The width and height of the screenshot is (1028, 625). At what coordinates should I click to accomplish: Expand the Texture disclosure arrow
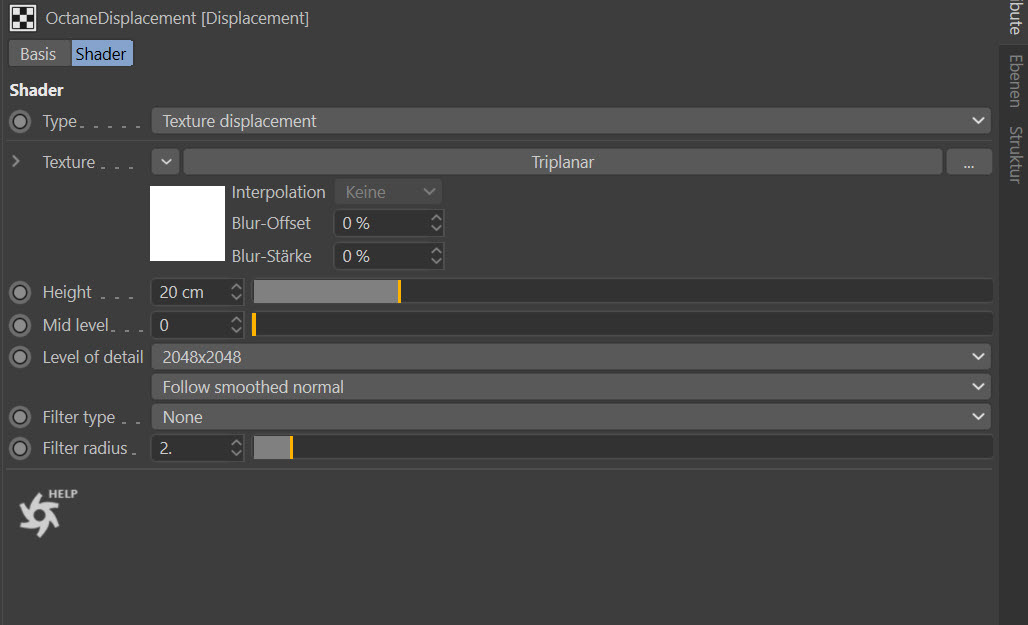(16, 161)
